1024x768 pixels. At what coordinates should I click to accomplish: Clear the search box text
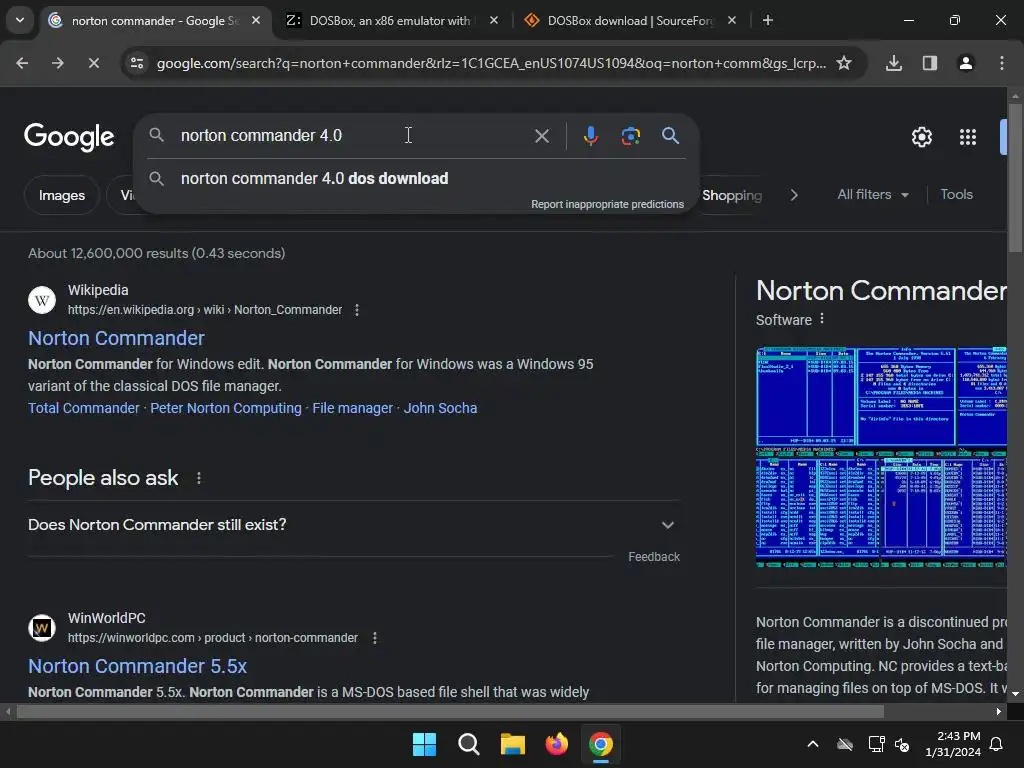(541, 136)
